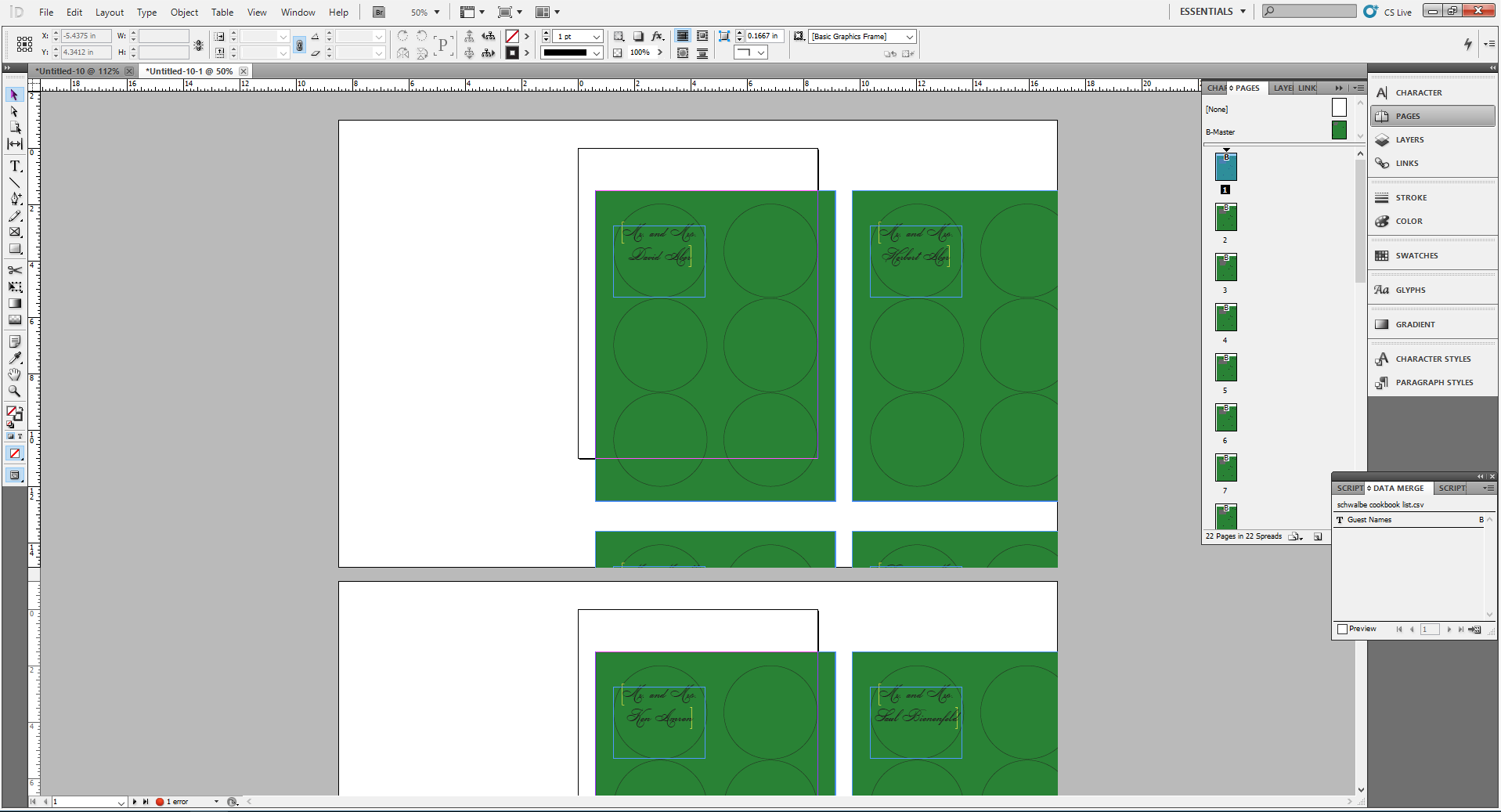Select the Rectangle tool

[14, 248]
